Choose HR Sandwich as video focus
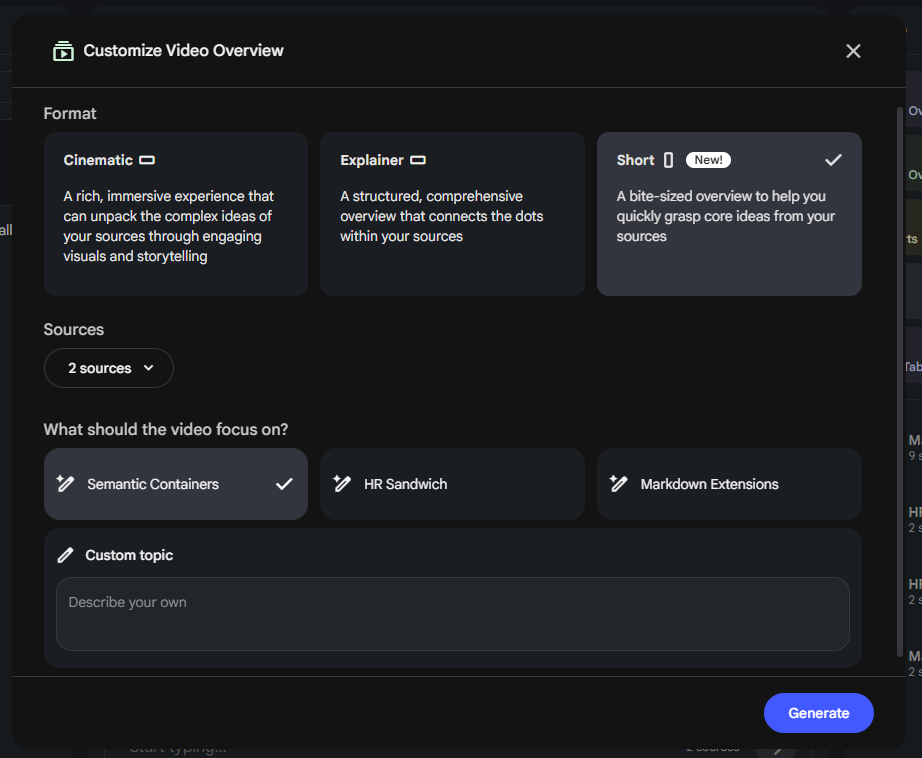 click(x=452, y=484)
